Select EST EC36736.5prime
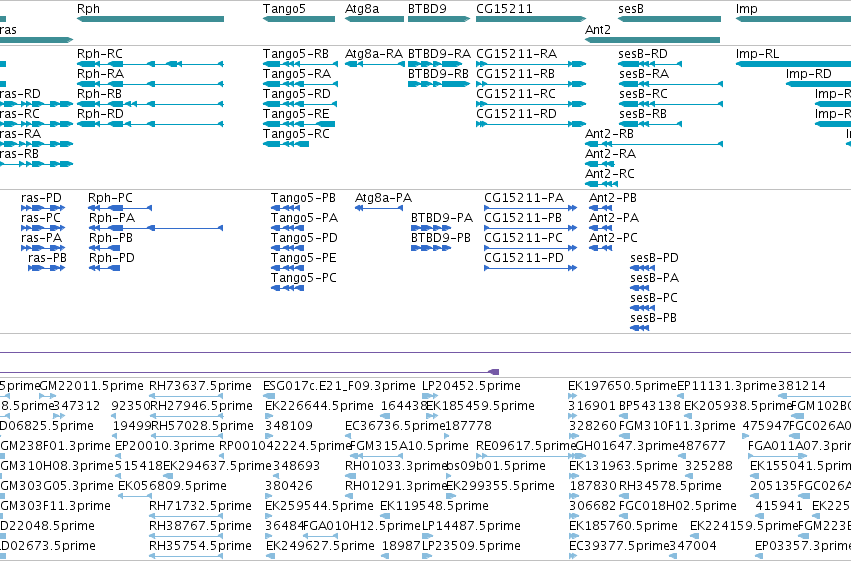851x561 pixels. tap(347, 436)
